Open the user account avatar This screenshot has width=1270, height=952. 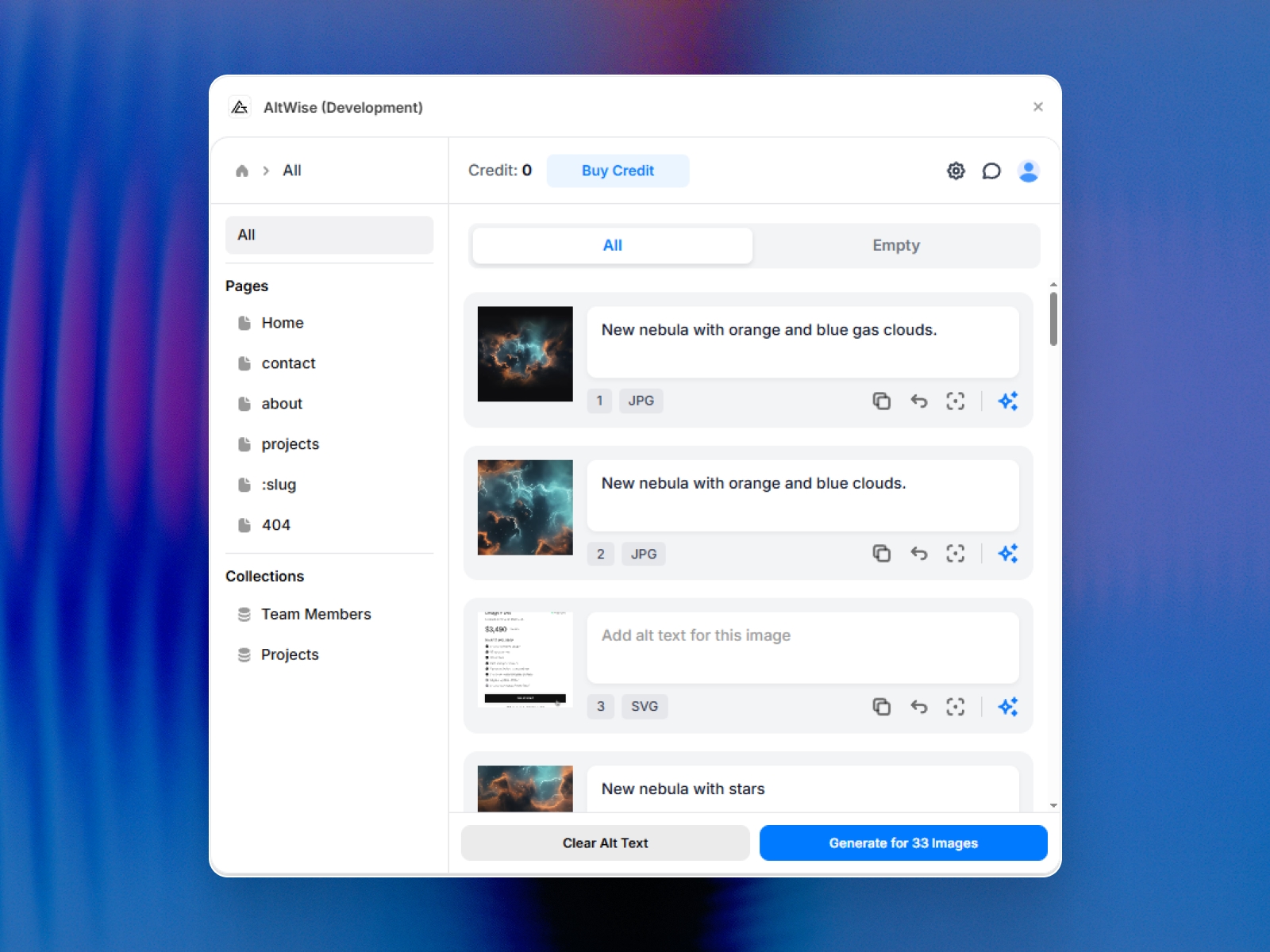1029,171
